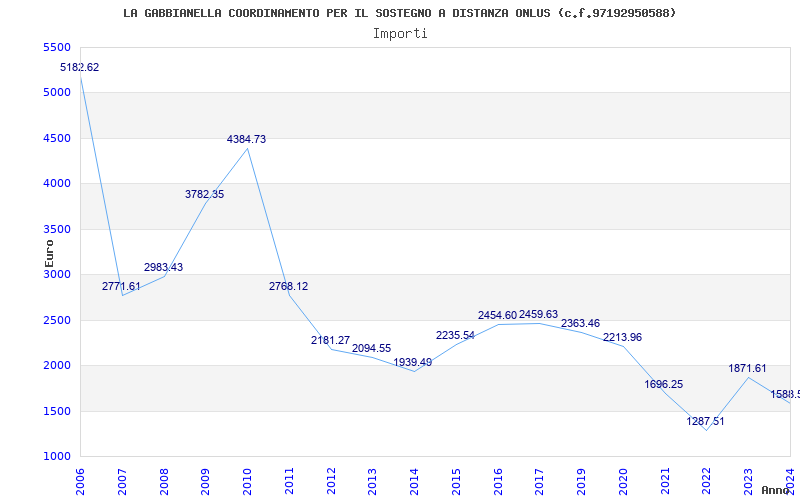Click the 4000 y-axis tick
Image resolution: width=800 pixels, height=500 pixels.
point(57,184)
